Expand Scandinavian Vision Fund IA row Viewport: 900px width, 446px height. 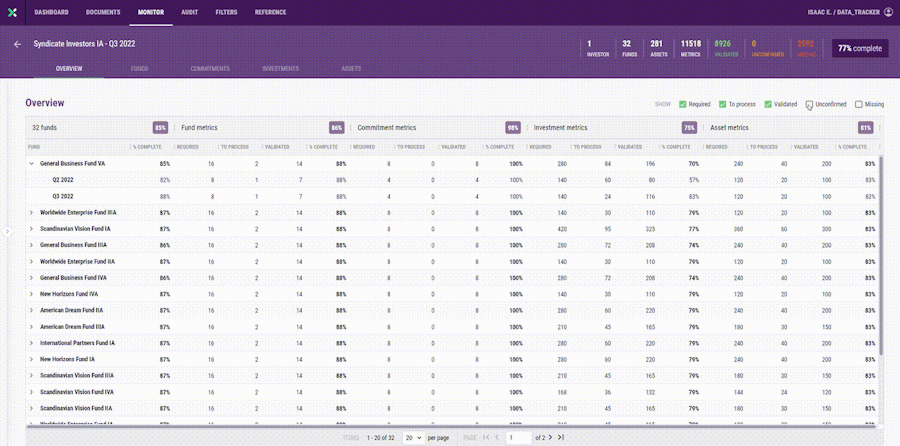click(31, 228)
